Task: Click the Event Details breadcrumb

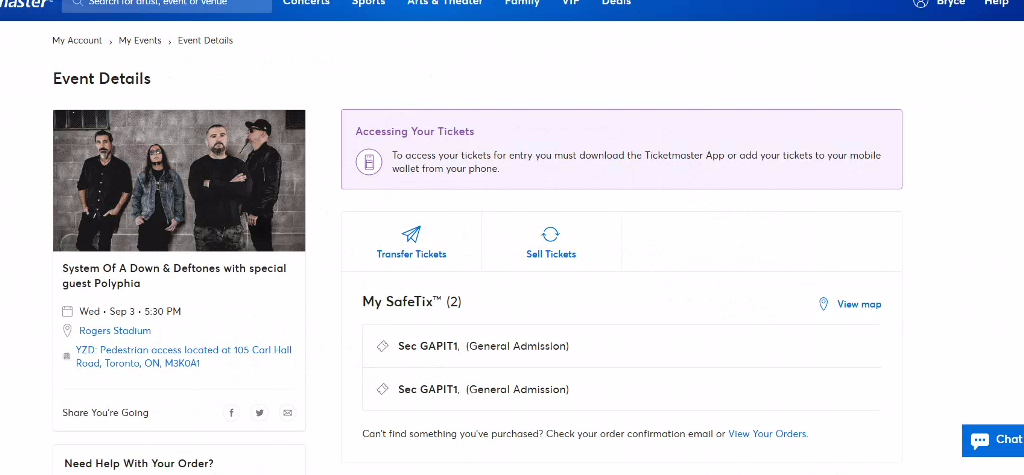Action: pyautogui.click(x=205, y=41)
